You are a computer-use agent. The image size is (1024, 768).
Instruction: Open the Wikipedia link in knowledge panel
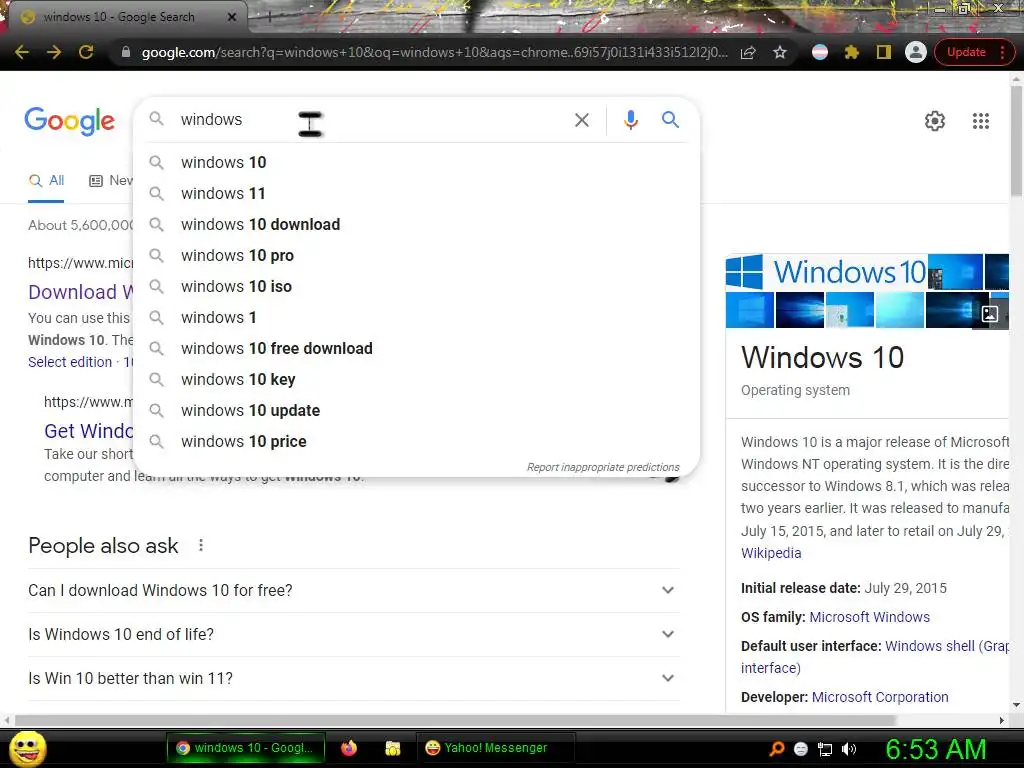(x=771, y=553)
